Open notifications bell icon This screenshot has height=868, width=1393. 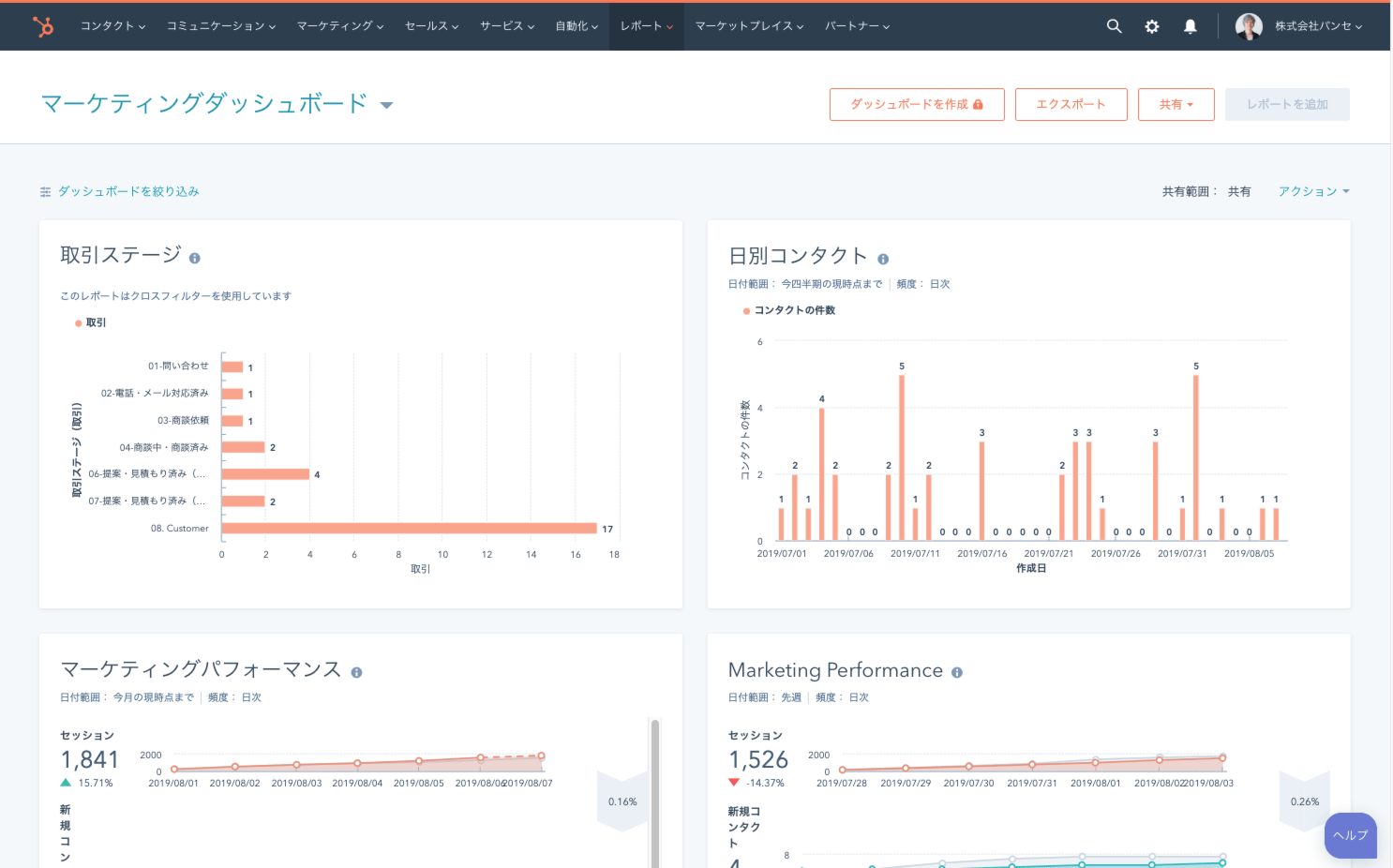[x=1190, y=26]
